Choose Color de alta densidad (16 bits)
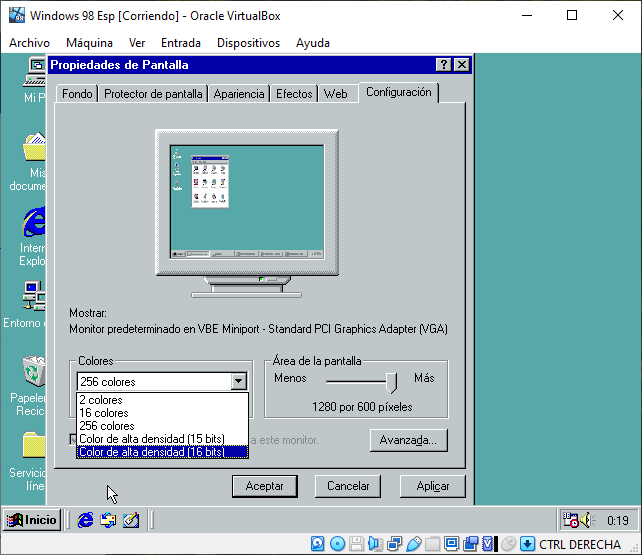642x555 pixels. pyautogui.click(x=163, y=452)
